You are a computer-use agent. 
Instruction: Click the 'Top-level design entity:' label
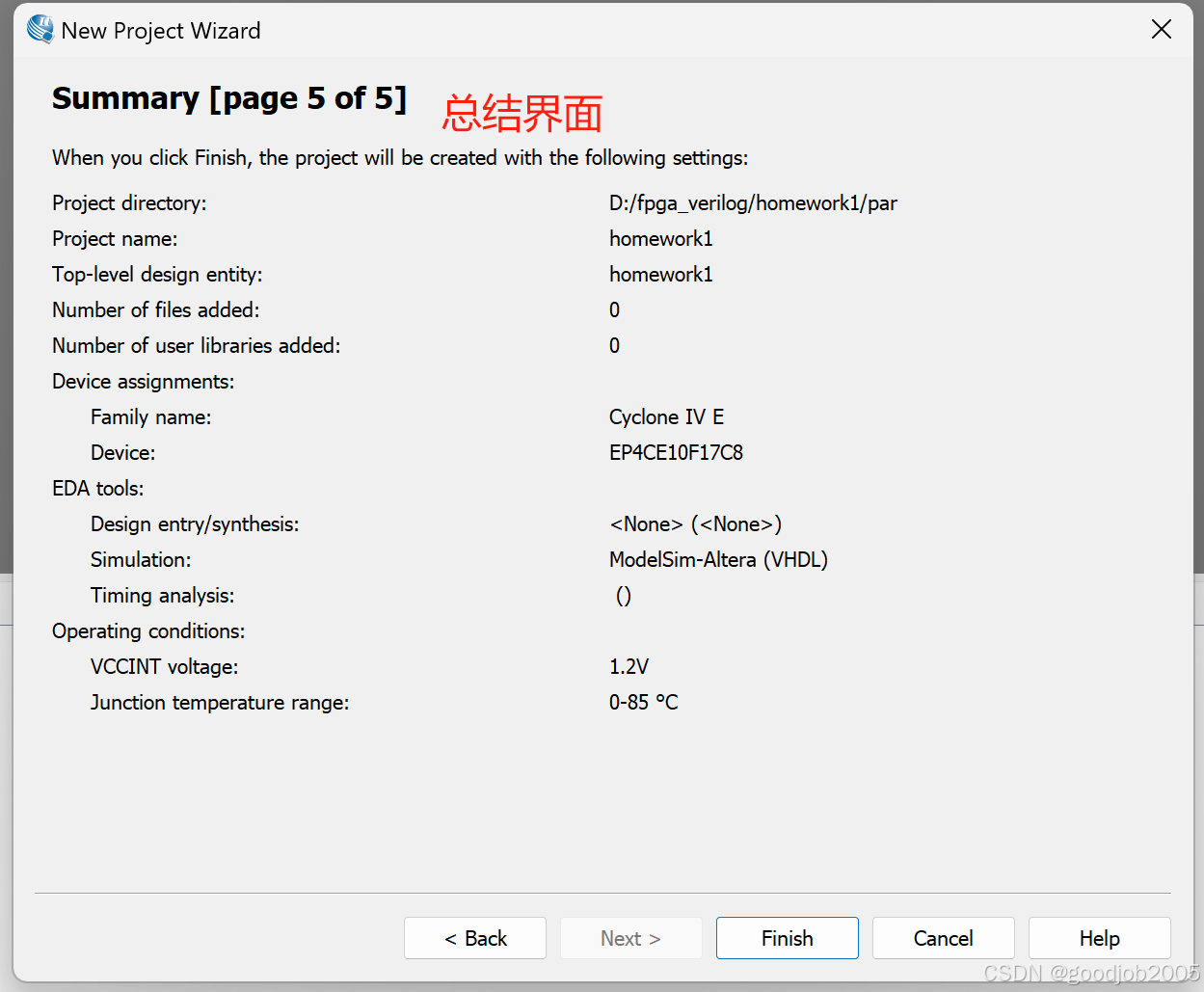157,275
